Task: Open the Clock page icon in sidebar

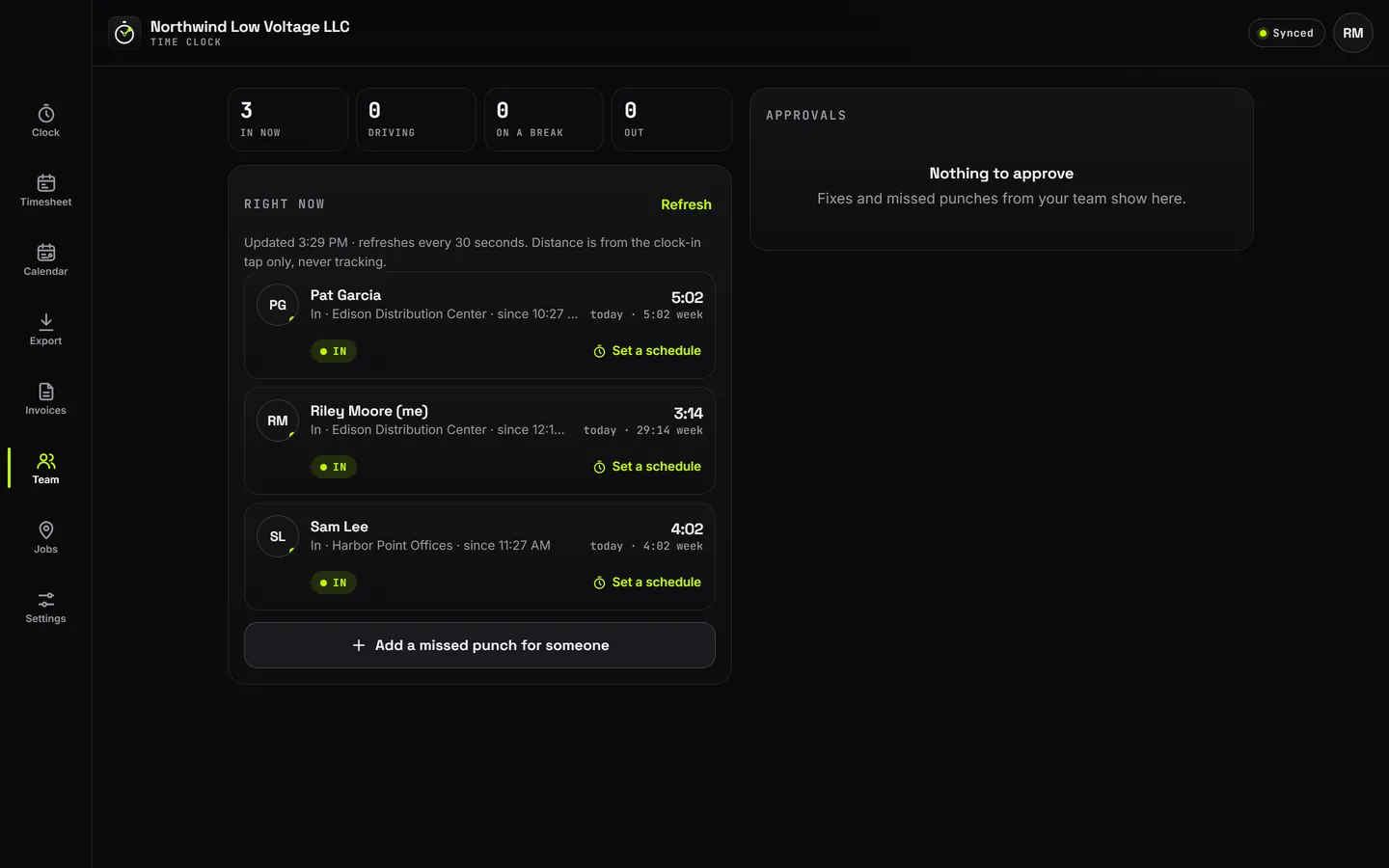Action: pyautogui.click(x=45, y=114)
